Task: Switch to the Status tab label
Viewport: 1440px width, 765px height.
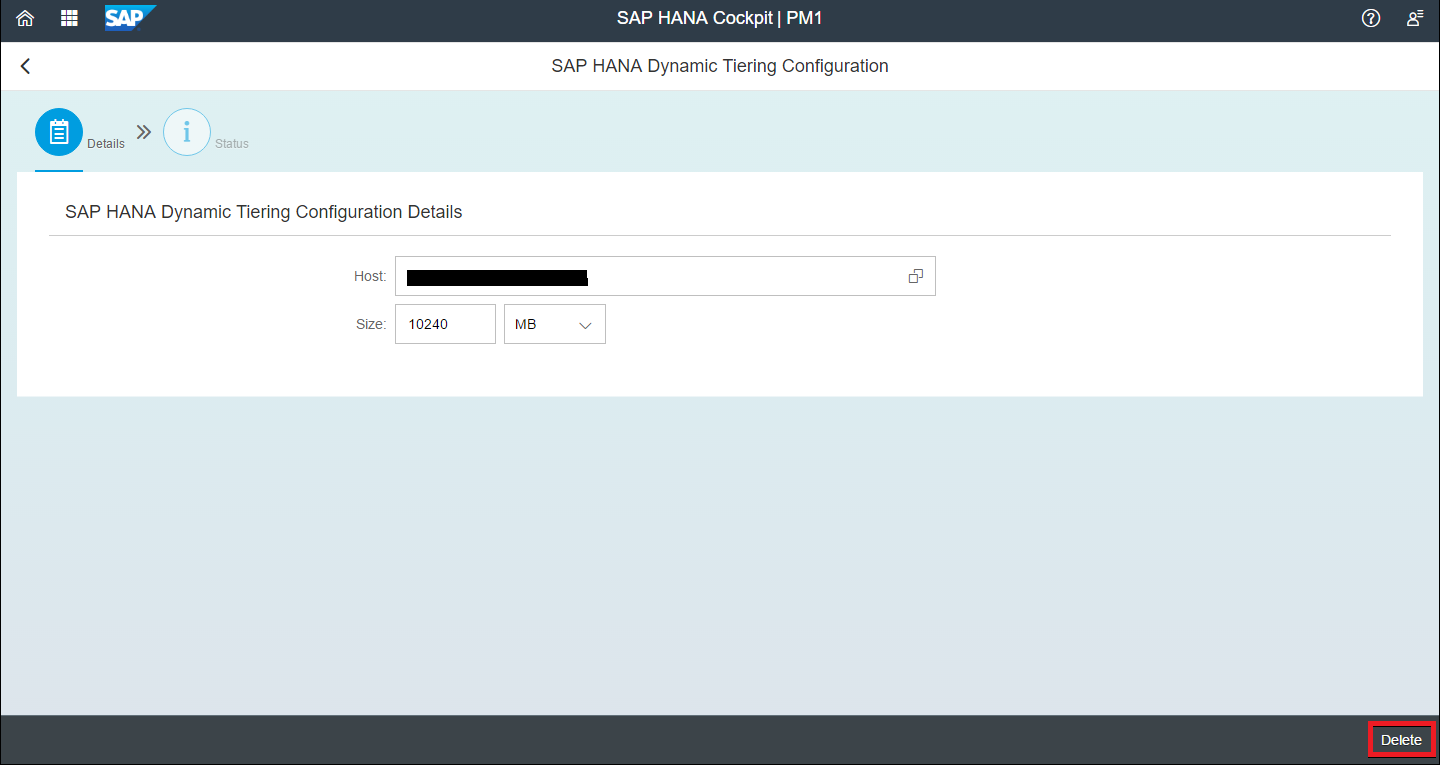Action: coord(232,144)
